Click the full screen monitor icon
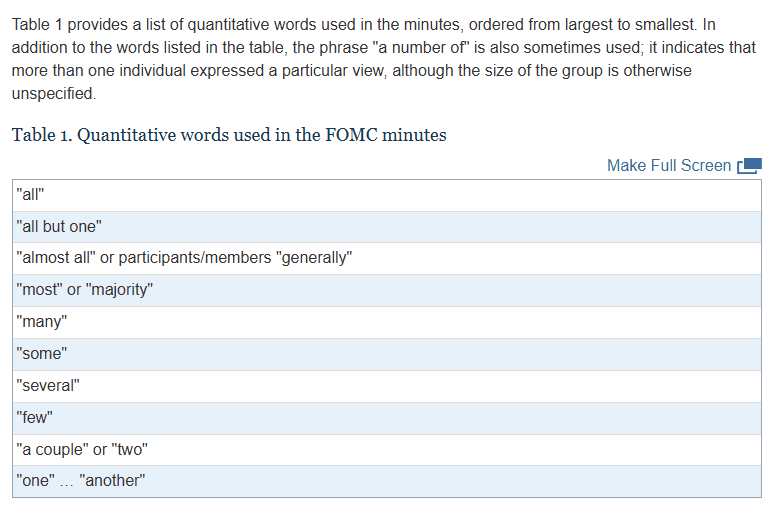This screenshot has height=515, width=771. [750, 165]
